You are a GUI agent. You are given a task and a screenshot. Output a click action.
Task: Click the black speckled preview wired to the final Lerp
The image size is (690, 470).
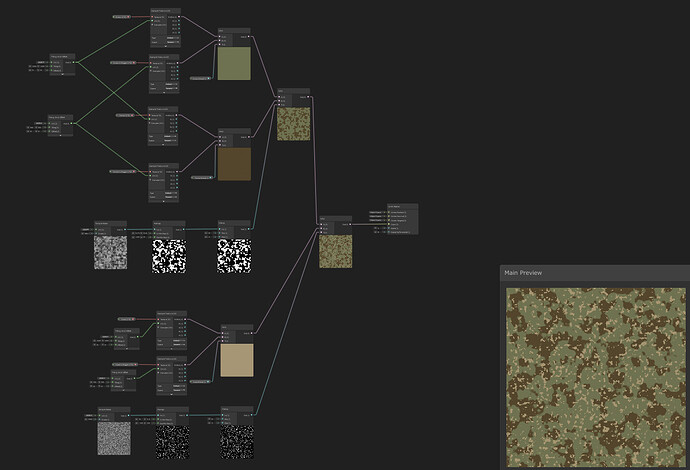[237, 442]
